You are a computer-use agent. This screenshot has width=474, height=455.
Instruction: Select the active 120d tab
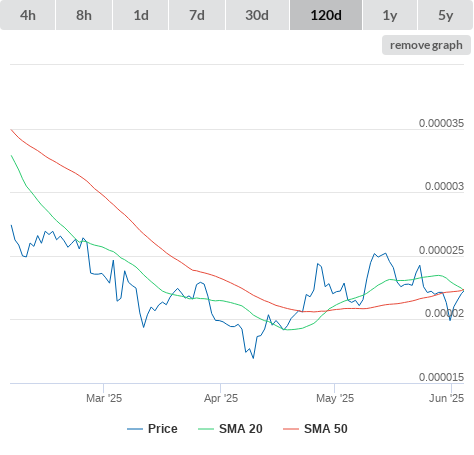pyautogui.click(x=326, y=15)
